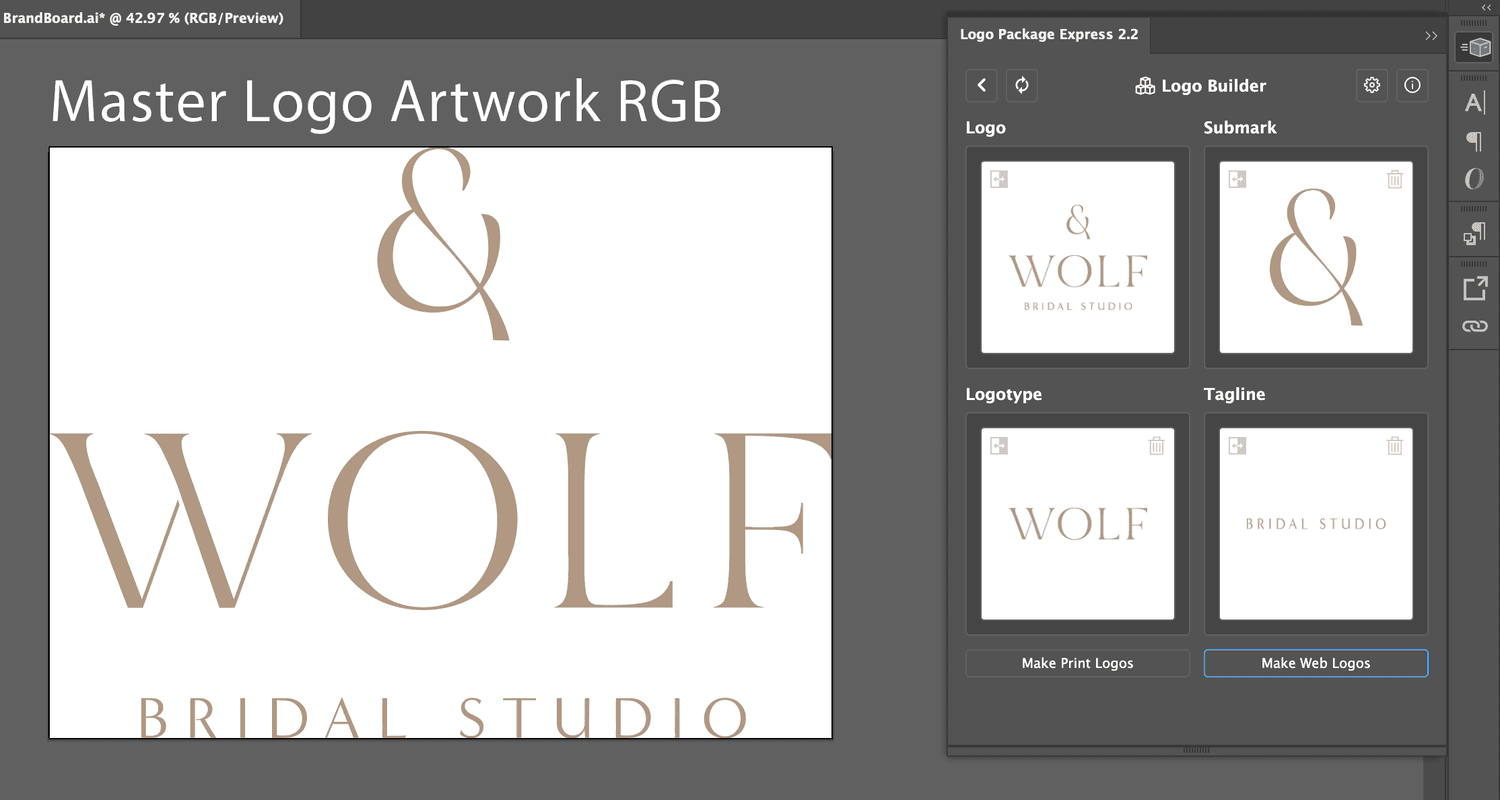Click the back arrow in Logo Builder

tap(981, 85)
